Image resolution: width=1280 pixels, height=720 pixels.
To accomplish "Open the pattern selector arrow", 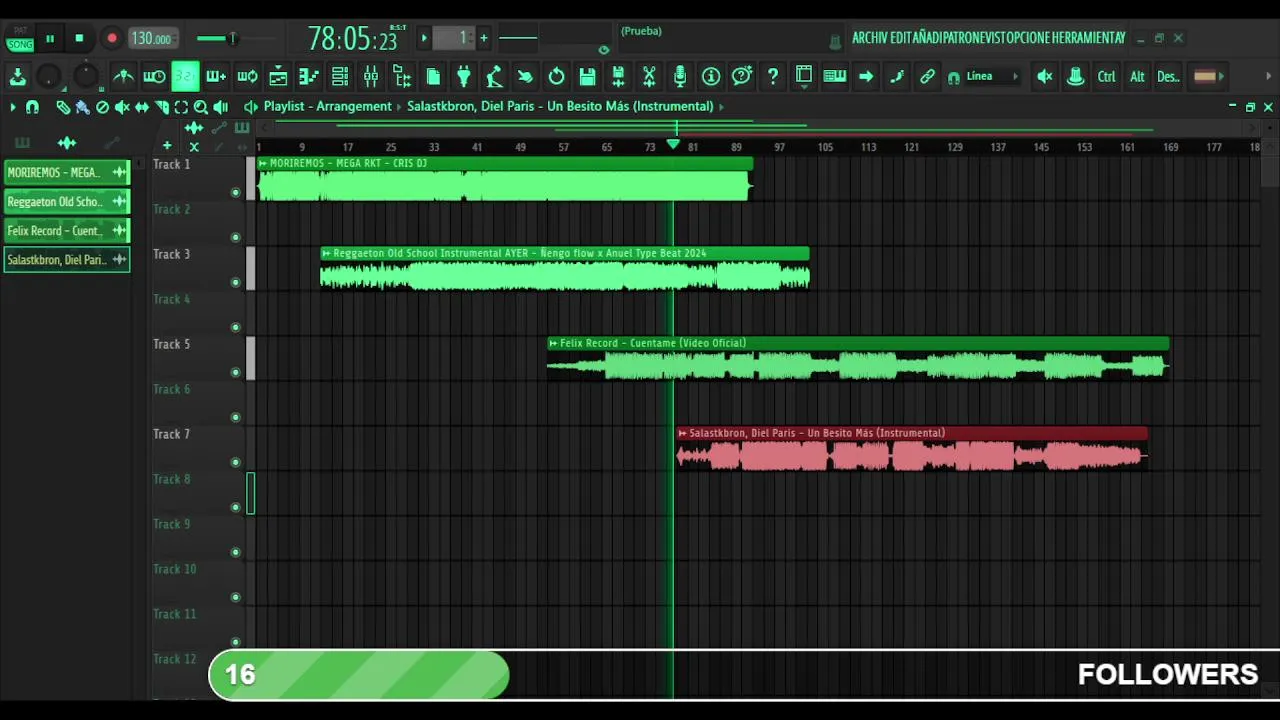I will pyautogui.click(x=424, y=38).
